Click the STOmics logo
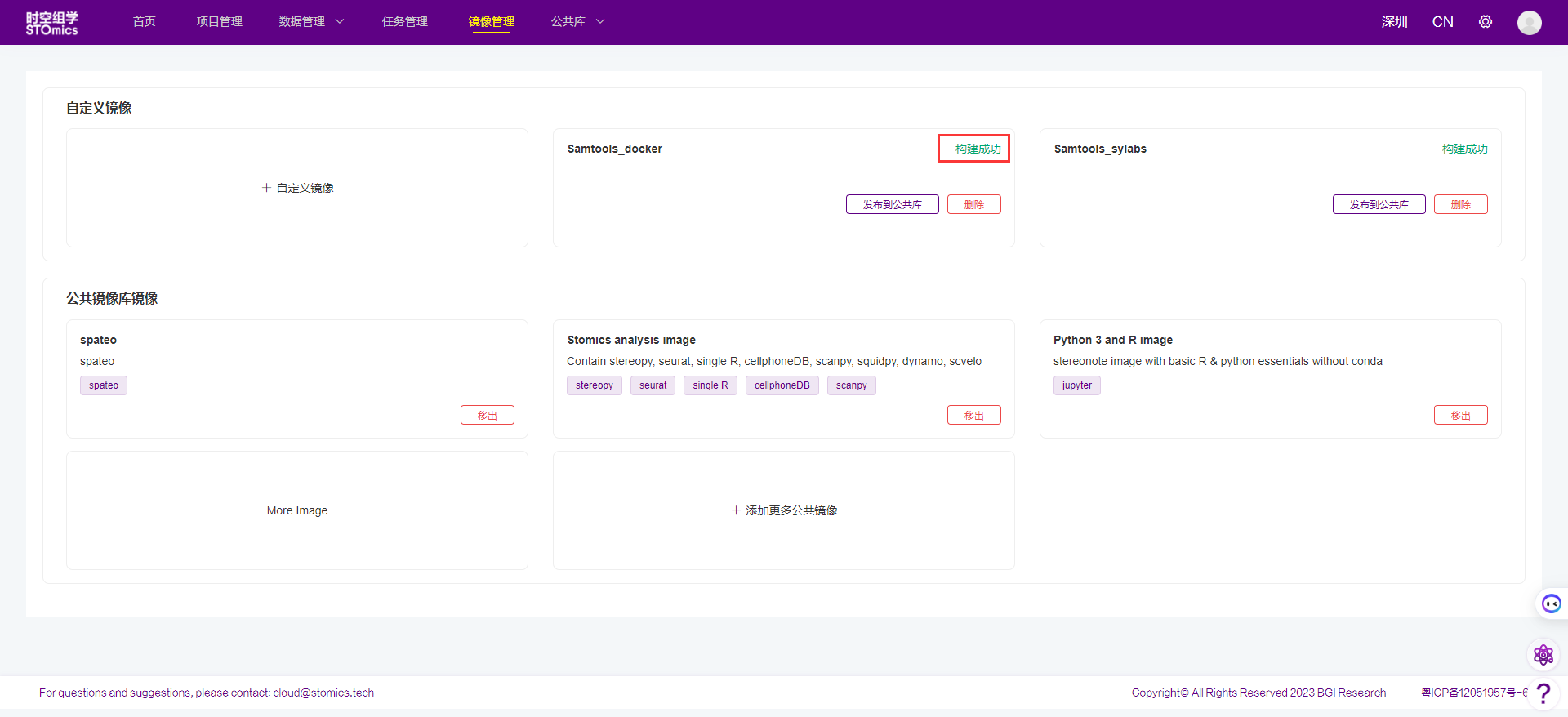This screenshot has width=1568, height=717. tap(51, 23)
